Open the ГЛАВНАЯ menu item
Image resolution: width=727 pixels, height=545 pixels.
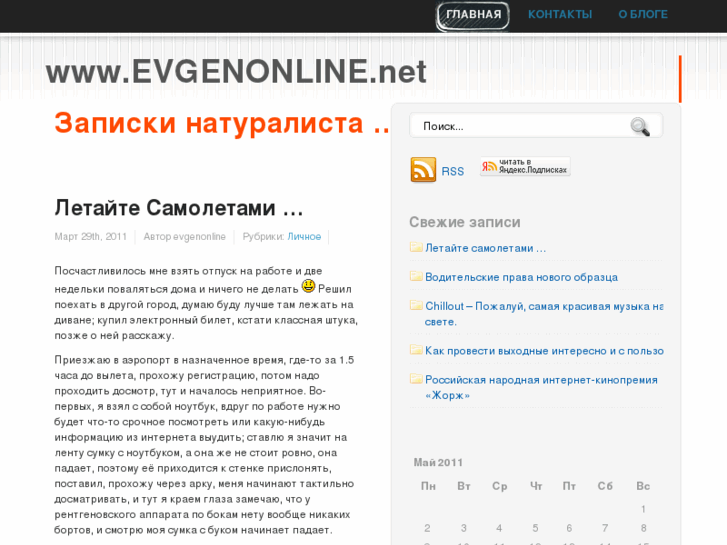472,15
